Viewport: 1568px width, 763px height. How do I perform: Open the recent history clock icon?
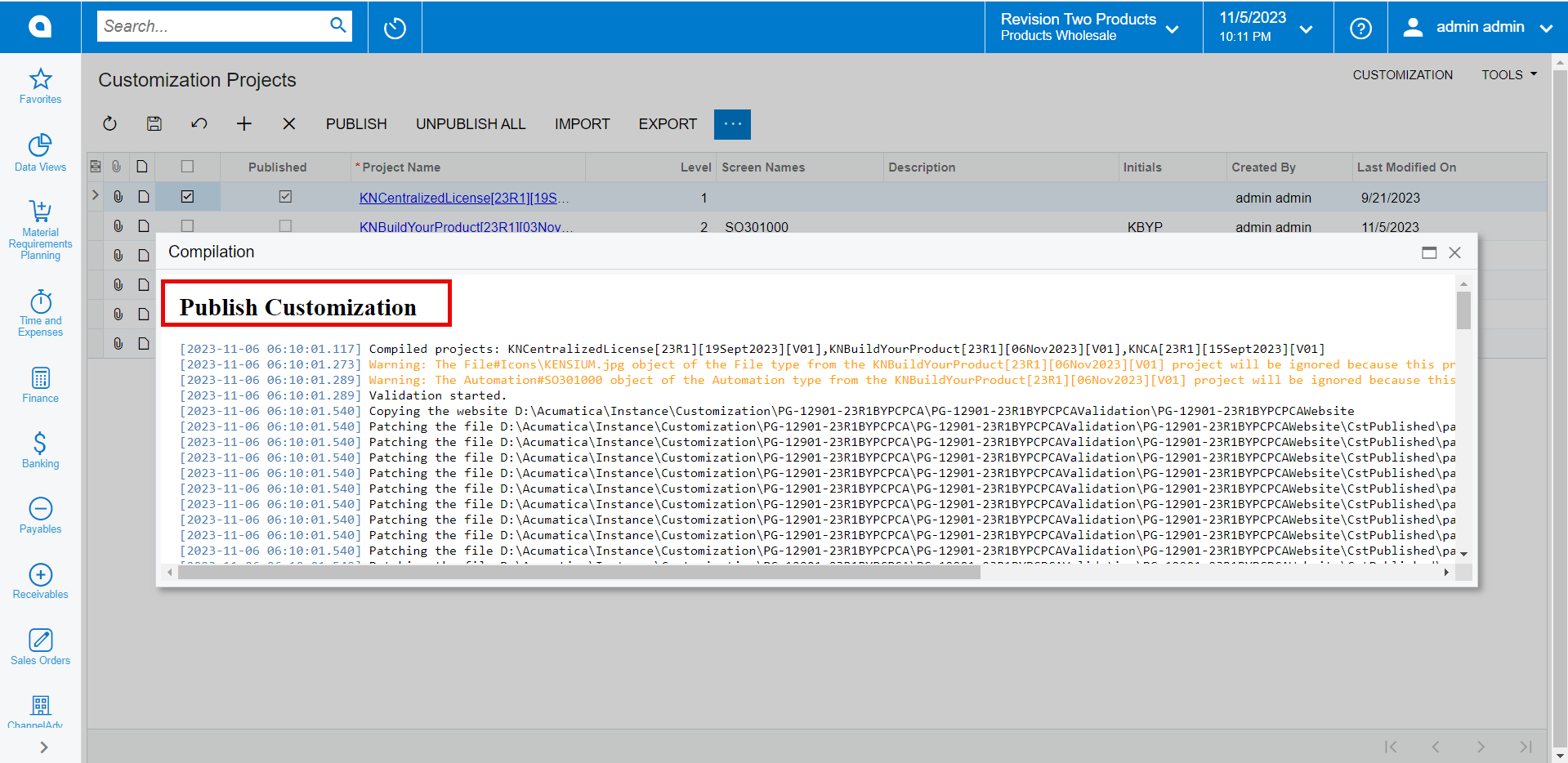[395, 29]
